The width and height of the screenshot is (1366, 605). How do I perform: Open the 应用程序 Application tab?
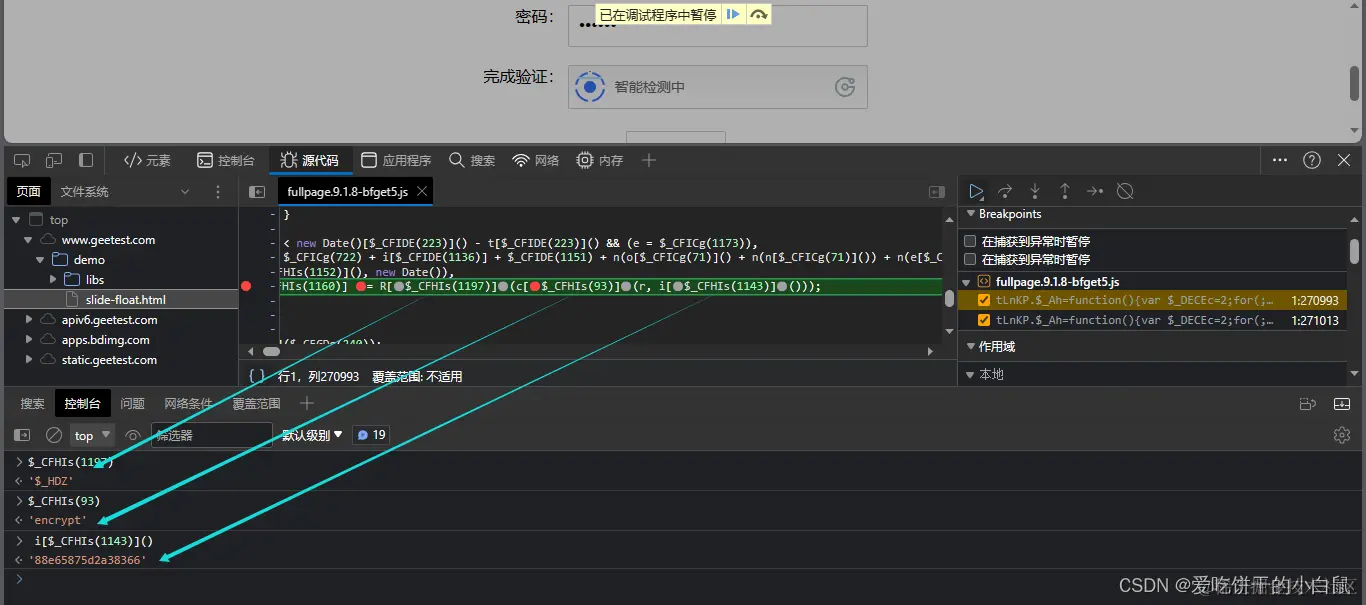pos(396,160)
